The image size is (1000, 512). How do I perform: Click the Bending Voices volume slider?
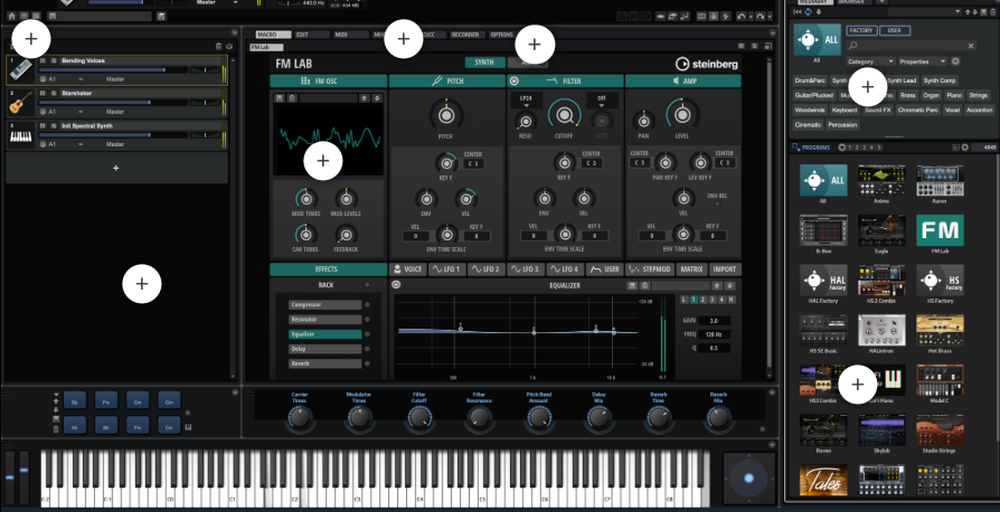112,69
